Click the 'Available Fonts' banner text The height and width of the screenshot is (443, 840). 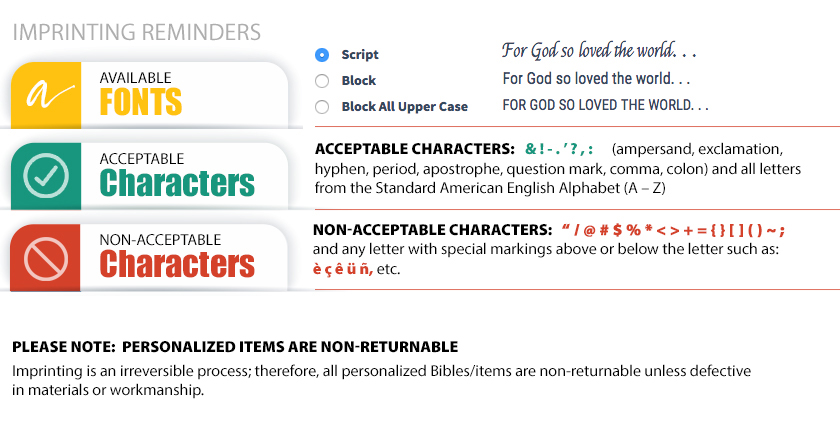coord(140,92)
